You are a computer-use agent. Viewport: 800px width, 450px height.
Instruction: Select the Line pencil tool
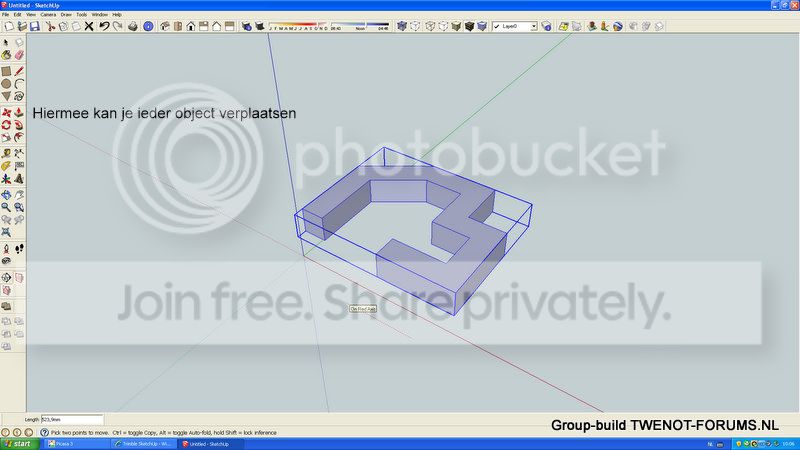(19, 71)
